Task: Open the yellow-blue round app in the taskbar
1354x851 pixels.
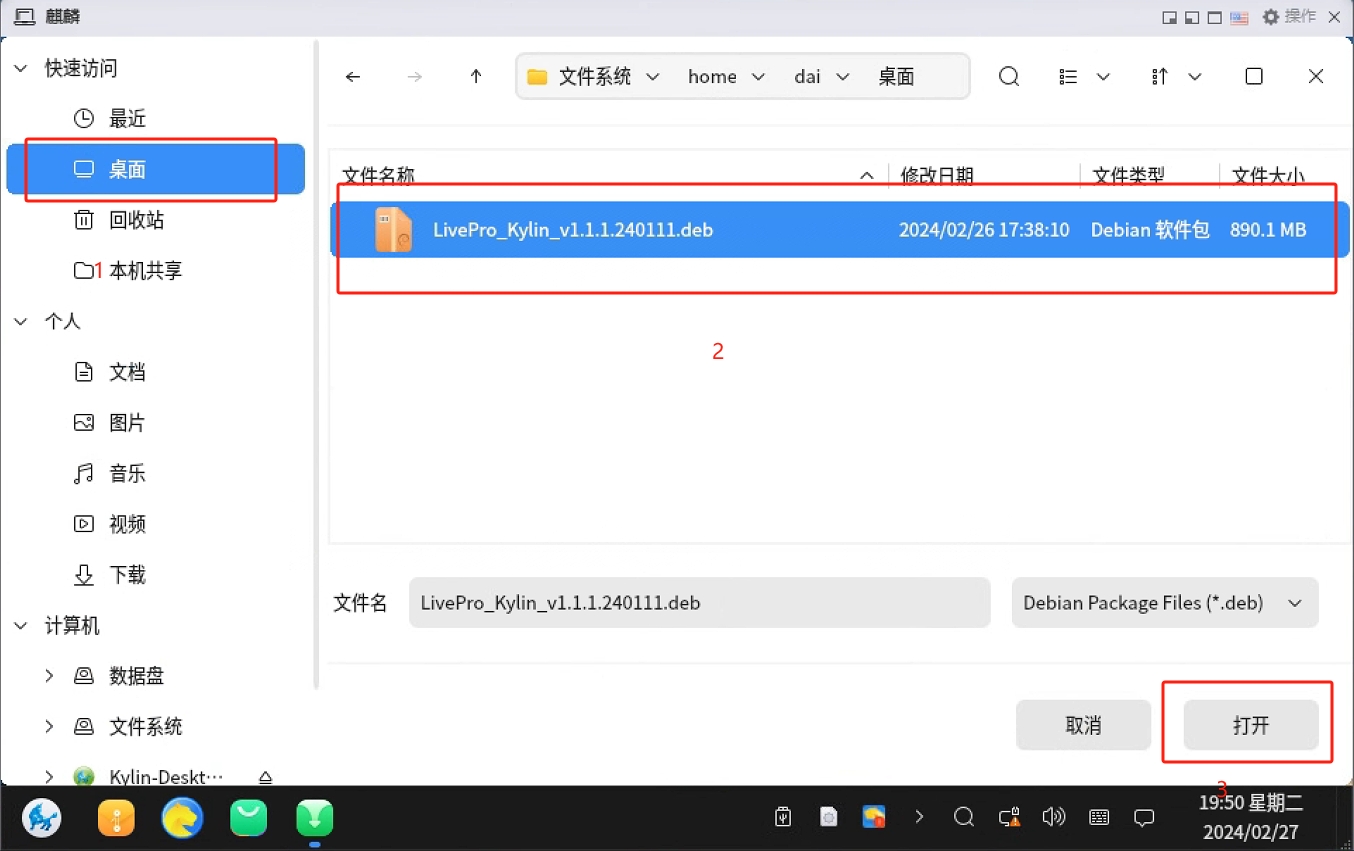Action: pyautogui.click(x=182, y=818)
